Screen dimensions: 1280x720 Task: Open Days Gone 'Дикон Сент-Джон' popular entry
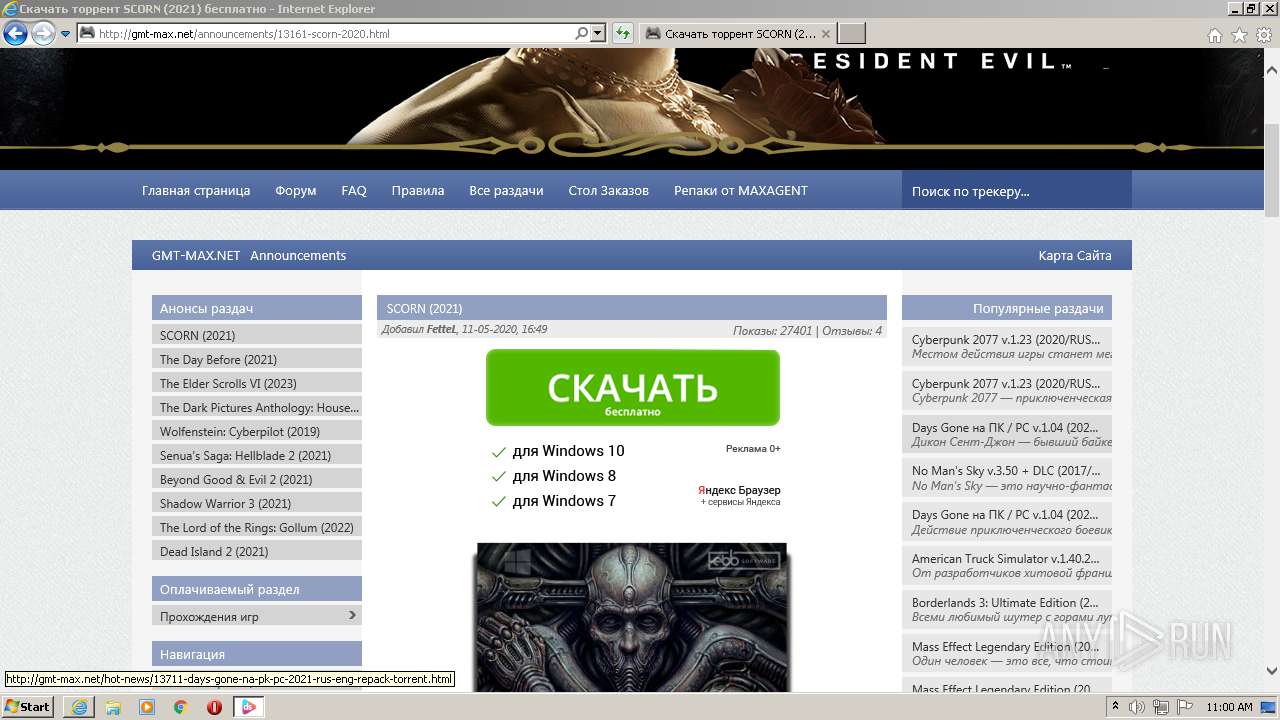click(1007, 434)
